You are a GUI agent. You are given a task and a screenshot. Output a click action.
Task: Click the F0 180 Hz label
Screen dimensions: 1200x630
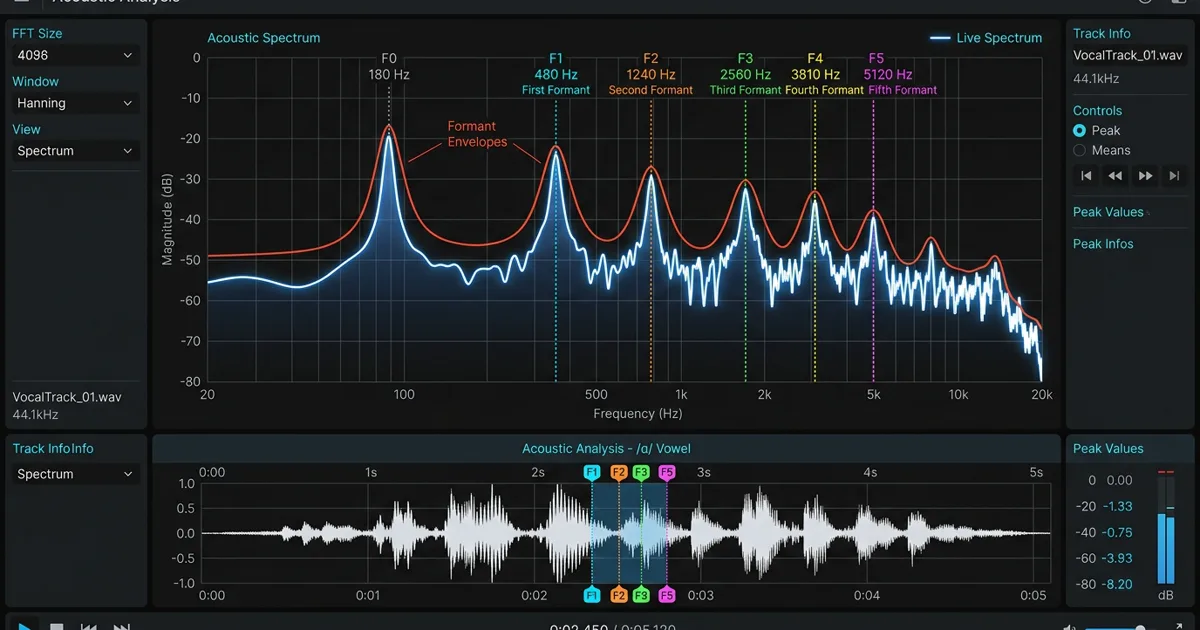[x=389, y=67]
